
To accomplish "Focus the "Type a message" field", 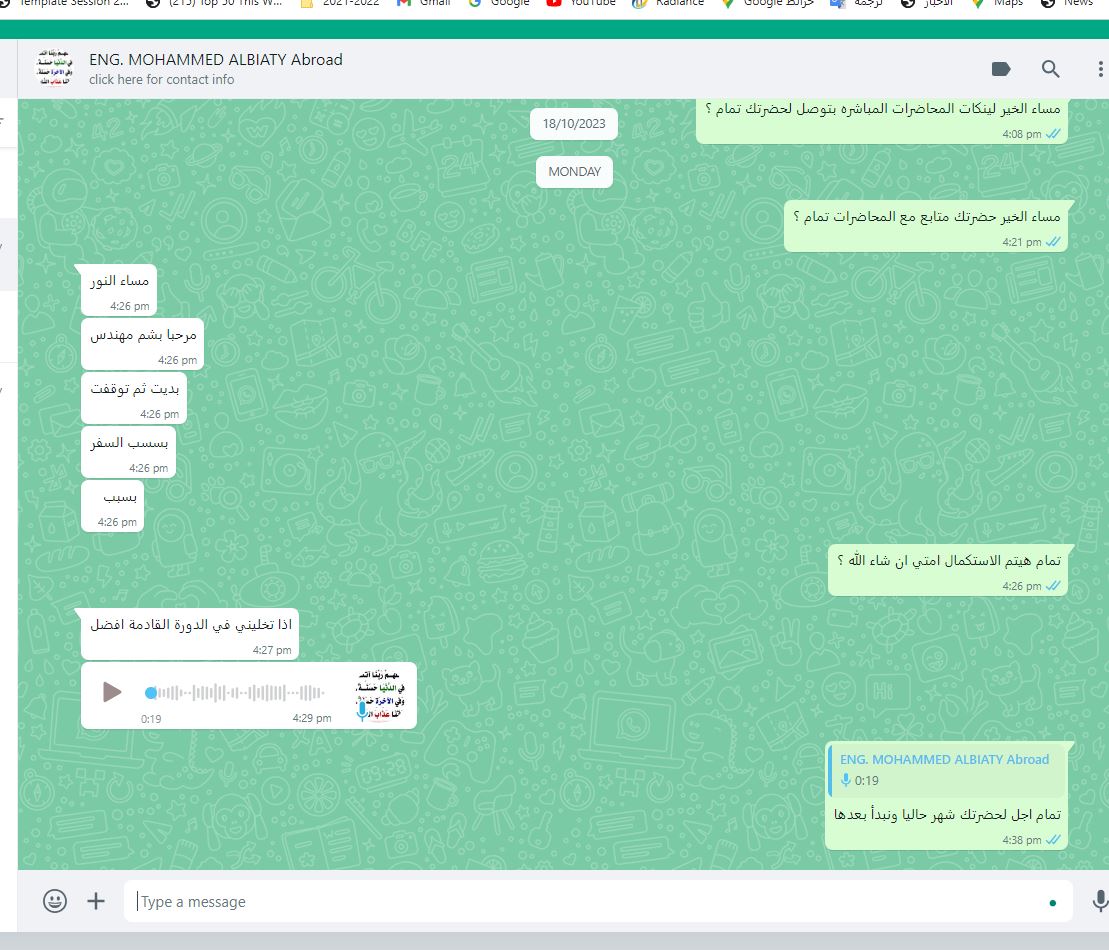I will (x=598, y=901).
